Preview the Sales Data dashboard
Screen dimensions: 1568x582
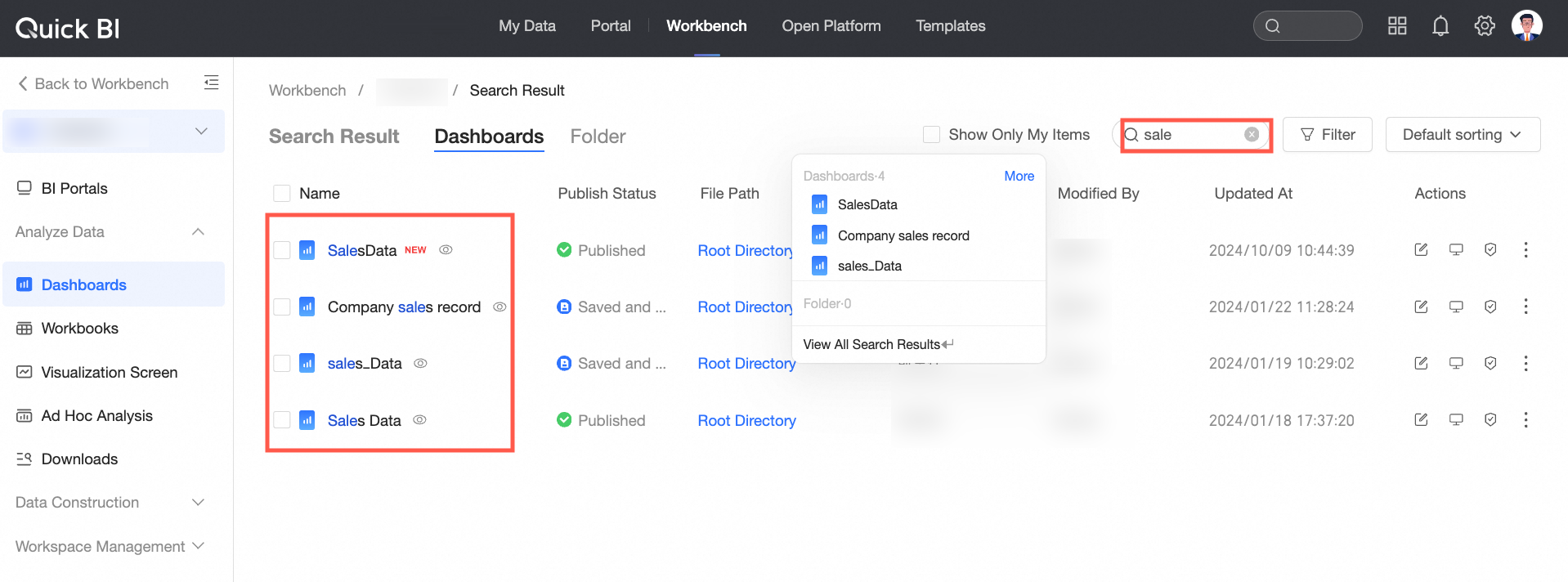[x=1456, y=419]
